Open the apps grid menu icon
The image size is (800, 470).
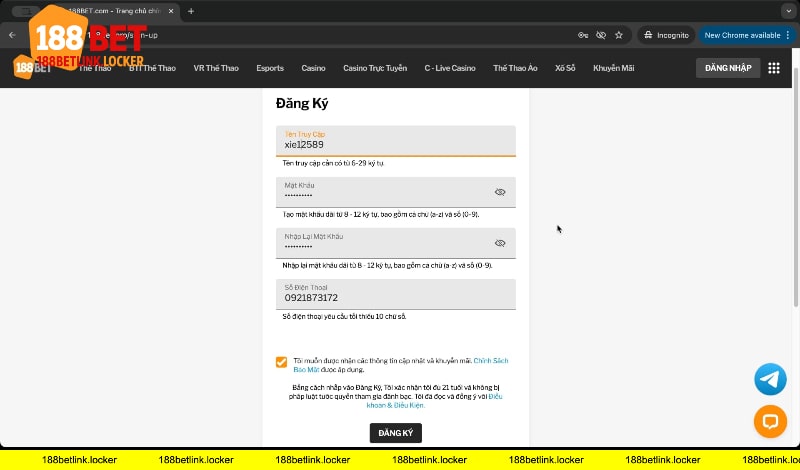774,68
